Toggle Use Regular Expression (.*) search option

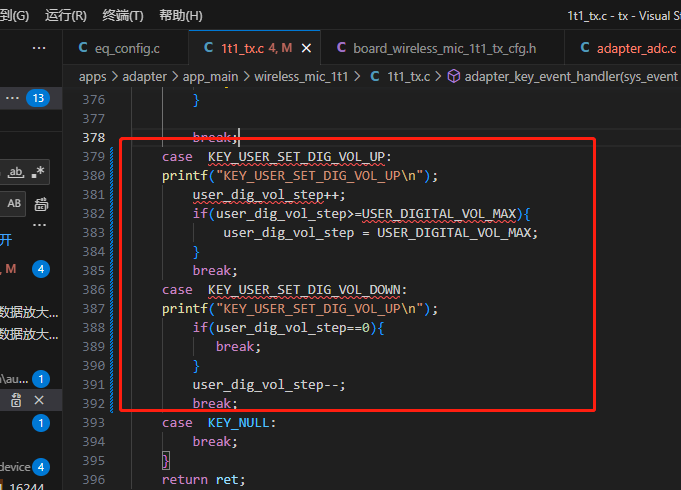[38, 172]
